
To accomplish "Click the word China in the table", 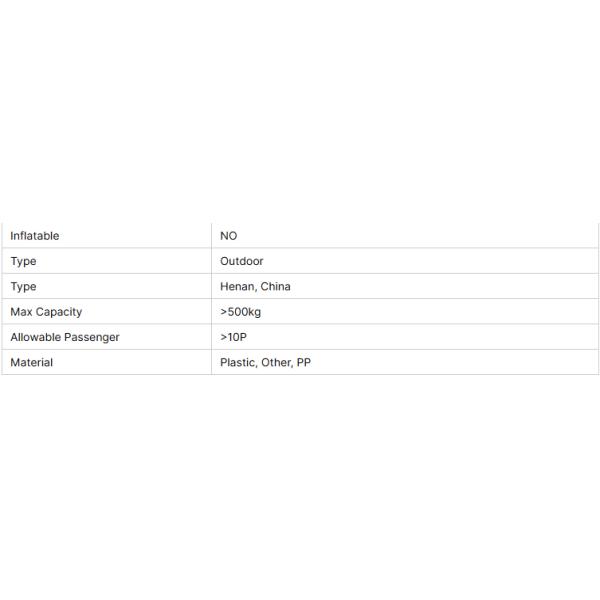I will [x=276, y=286].
